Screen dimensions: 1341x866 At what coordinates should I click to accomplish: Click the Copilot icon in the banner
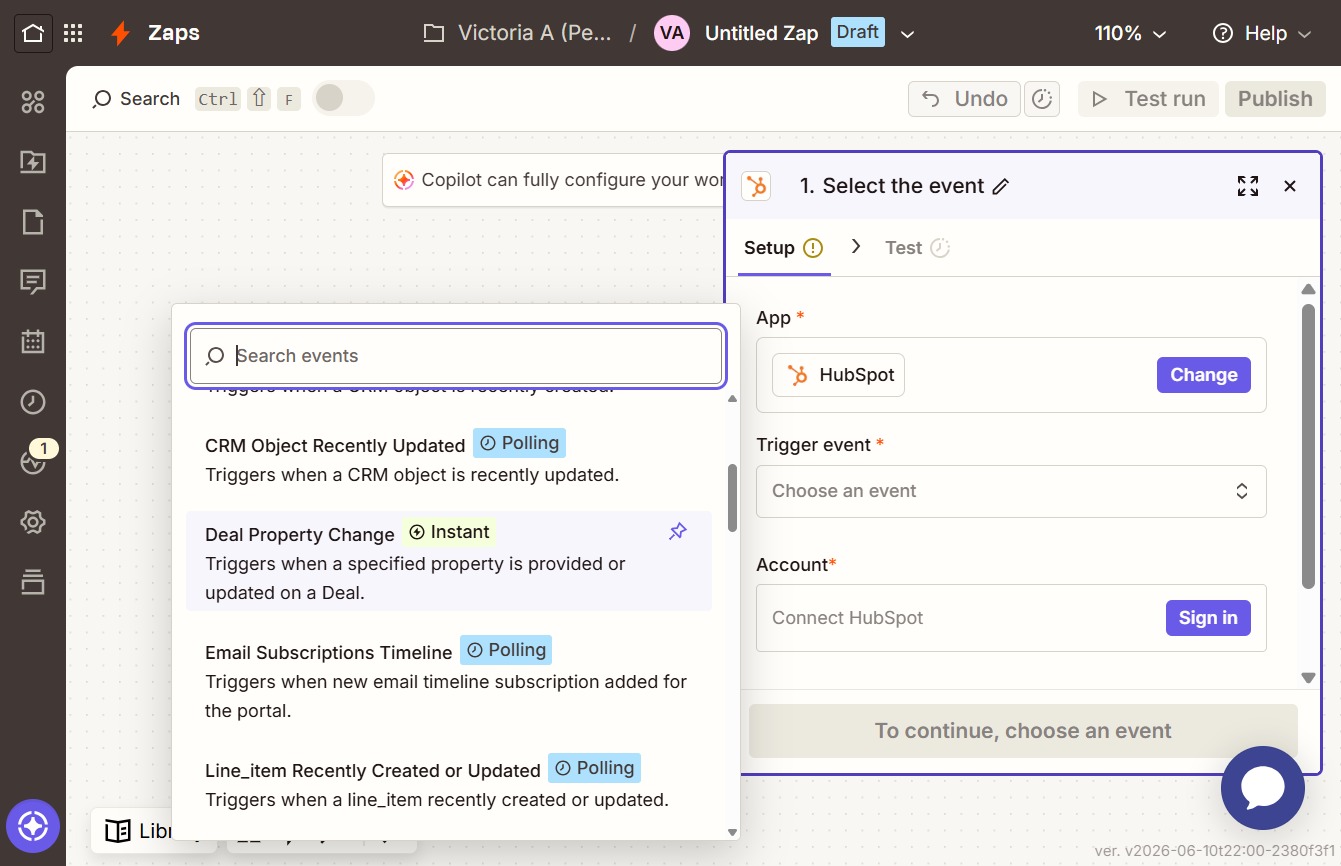click(404, 180)
